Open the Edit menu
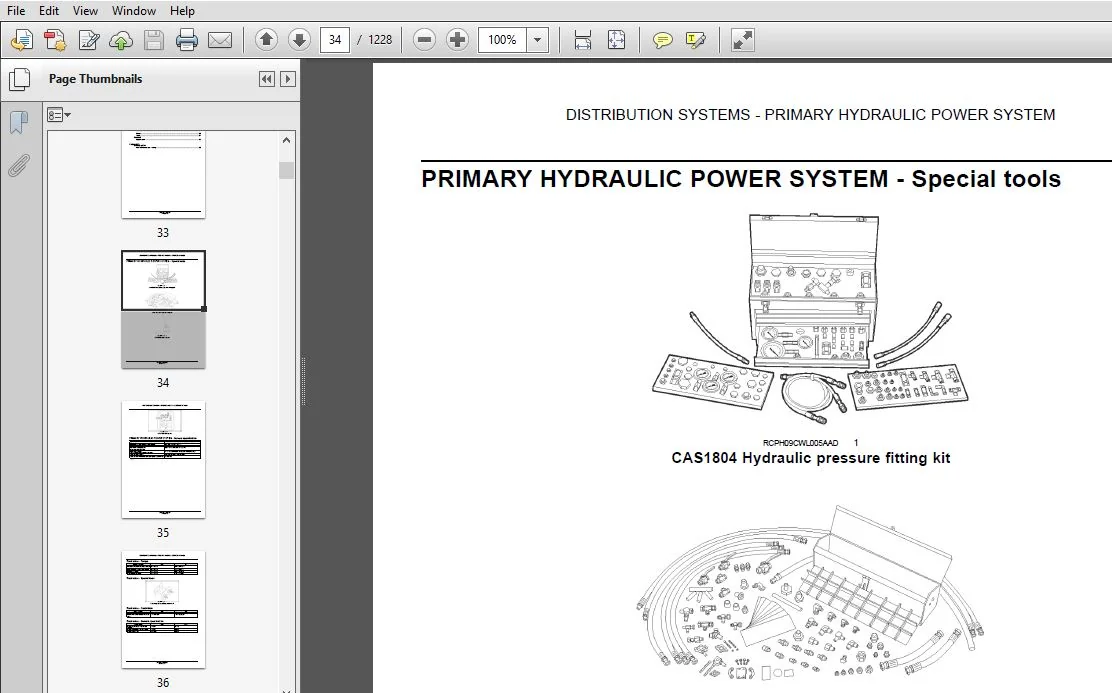The height and width of the screenshot is (693, 1112). [x=48, y=11]
